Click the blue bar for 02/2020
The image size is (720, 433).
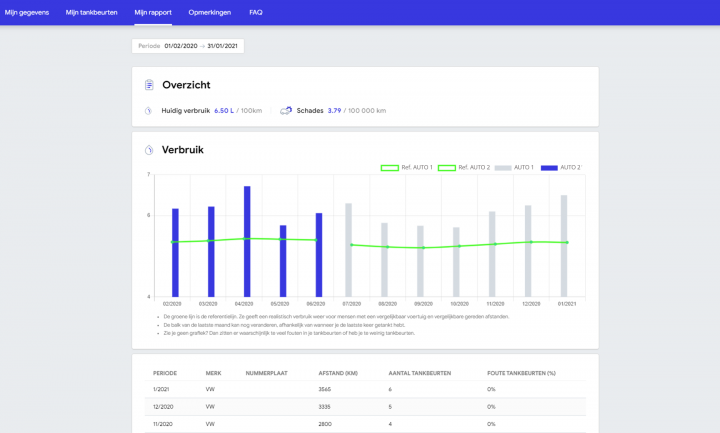[175, 253]
